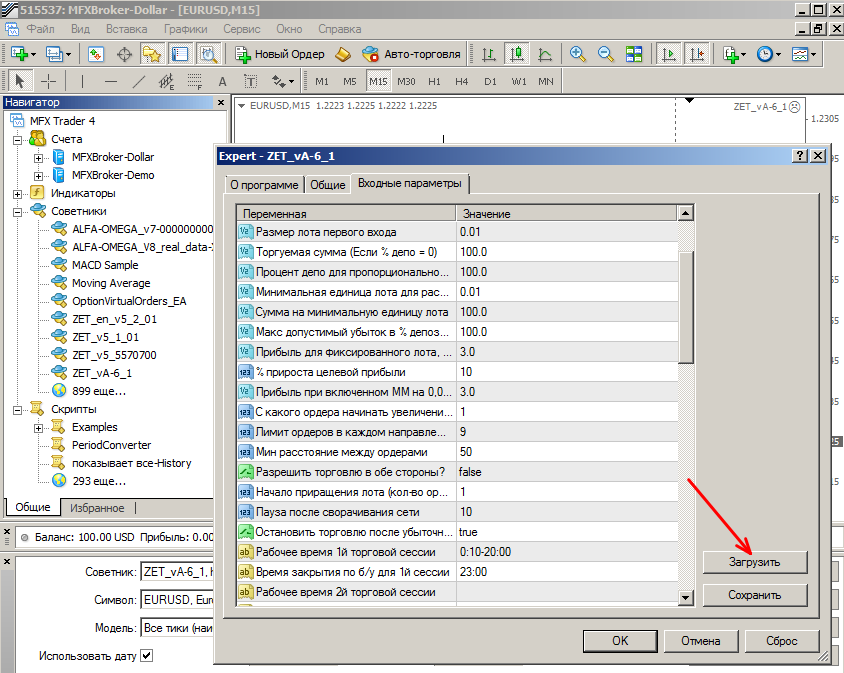Click the Сохранить button

(755, 595)
